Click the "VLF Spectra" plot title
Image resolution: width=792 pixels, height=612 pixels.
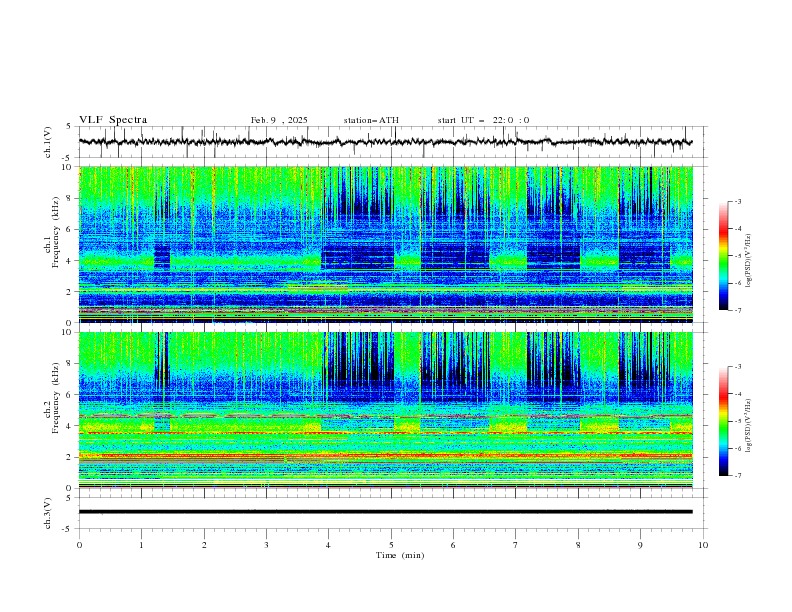coord(113,120)
